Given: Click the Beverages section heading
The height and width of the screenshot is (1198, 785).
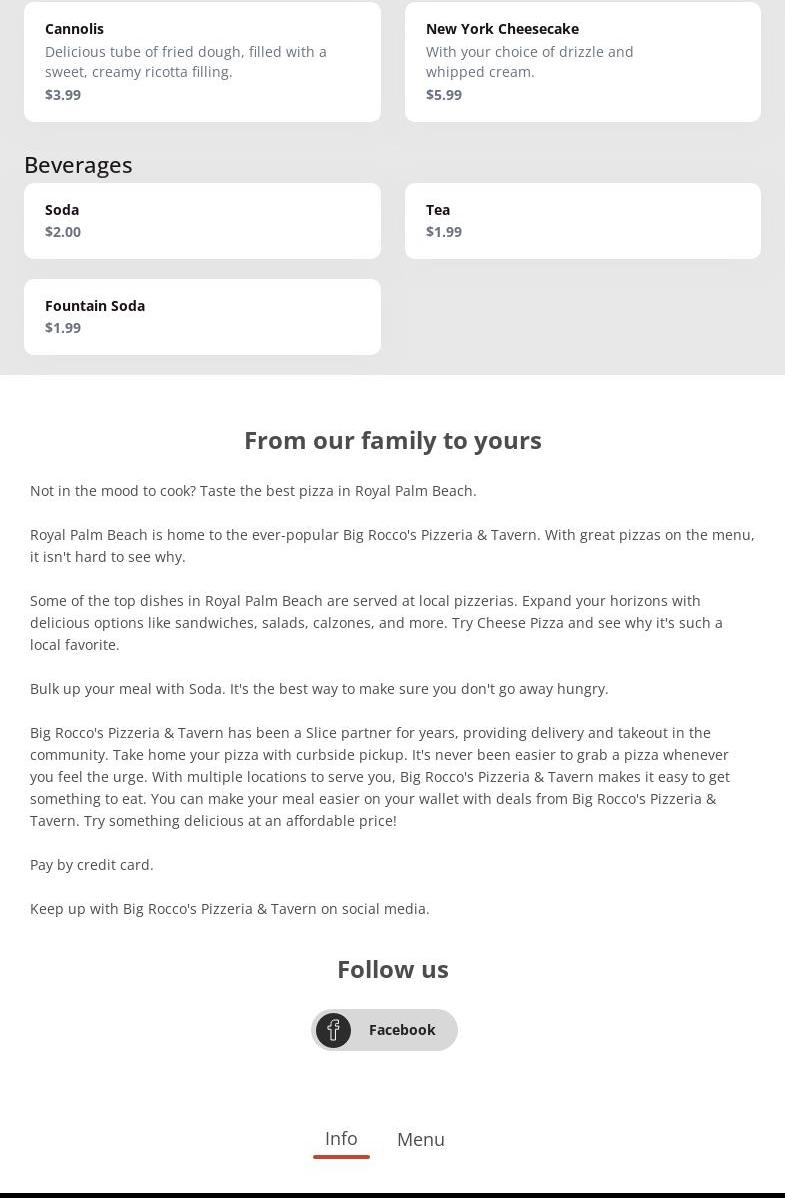Looking at the screenshot, I should (78, 165).
